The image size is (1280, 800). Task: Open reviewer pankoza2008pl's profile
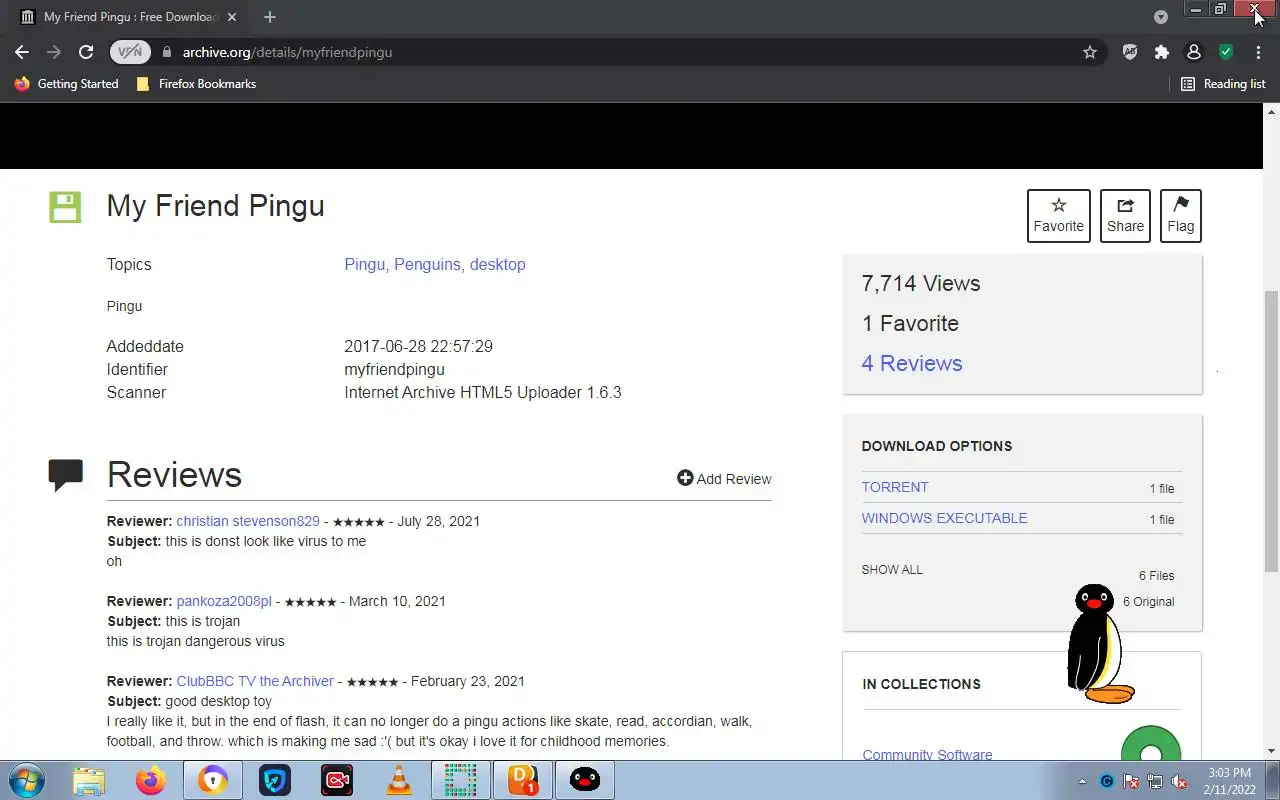point(224,601)
